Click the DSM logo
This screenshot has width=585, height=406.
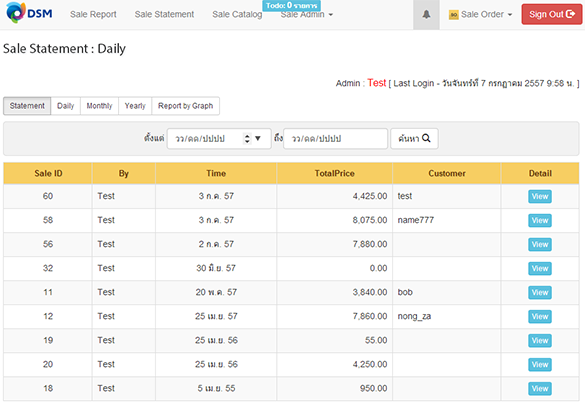point(29,13)
